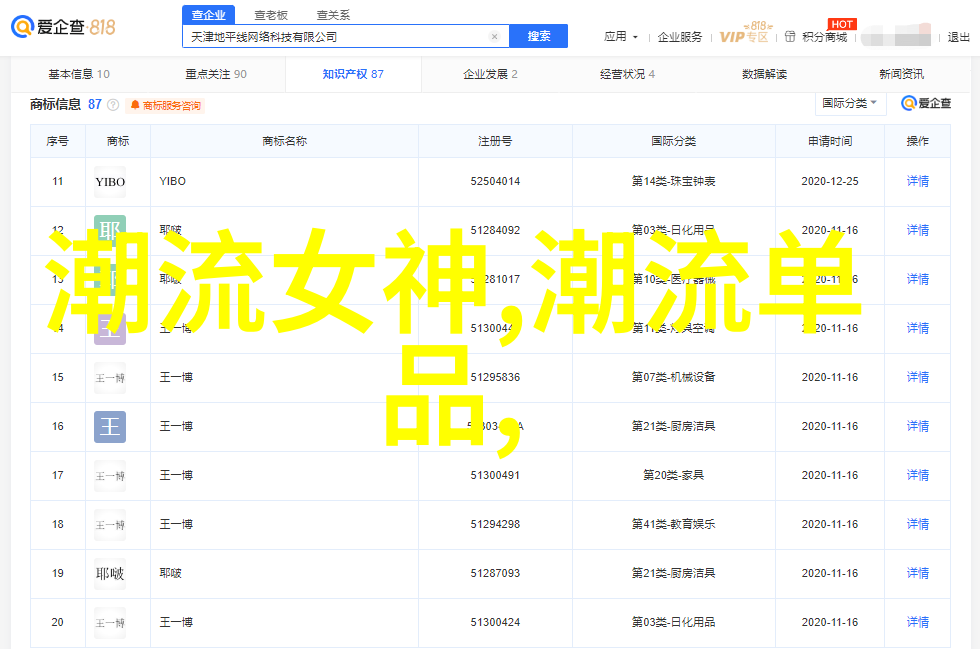Open 详情 for registration 51295836
980x649 pixels.
tap(918, 377)
